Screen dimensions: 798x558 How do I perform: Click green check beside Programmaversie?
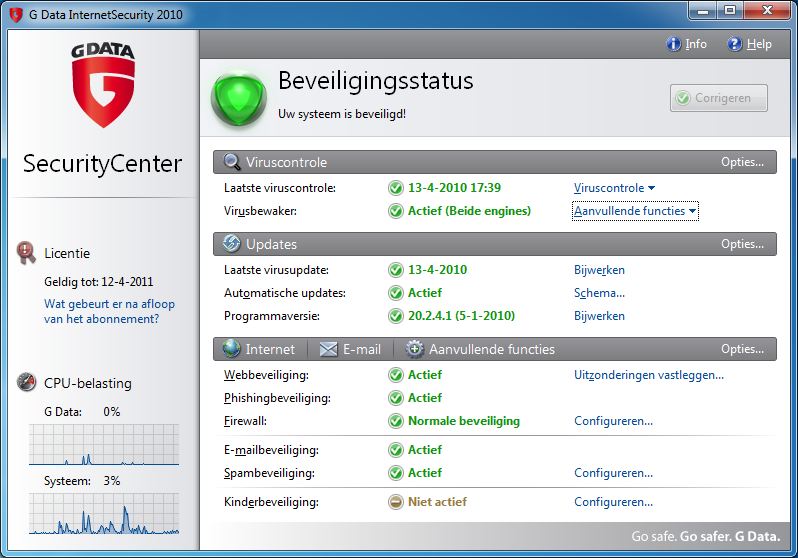[x=395, y=316]
